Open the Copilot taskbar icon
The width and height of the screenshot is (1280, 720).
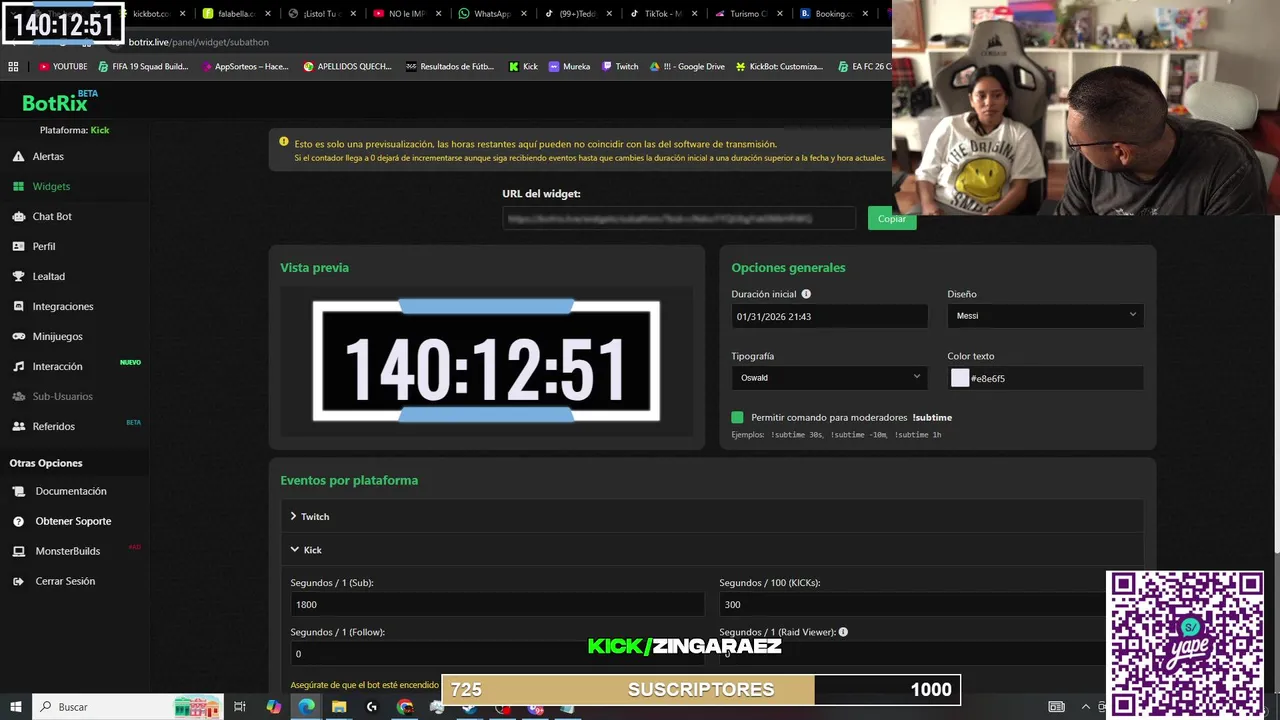[273, 707]
